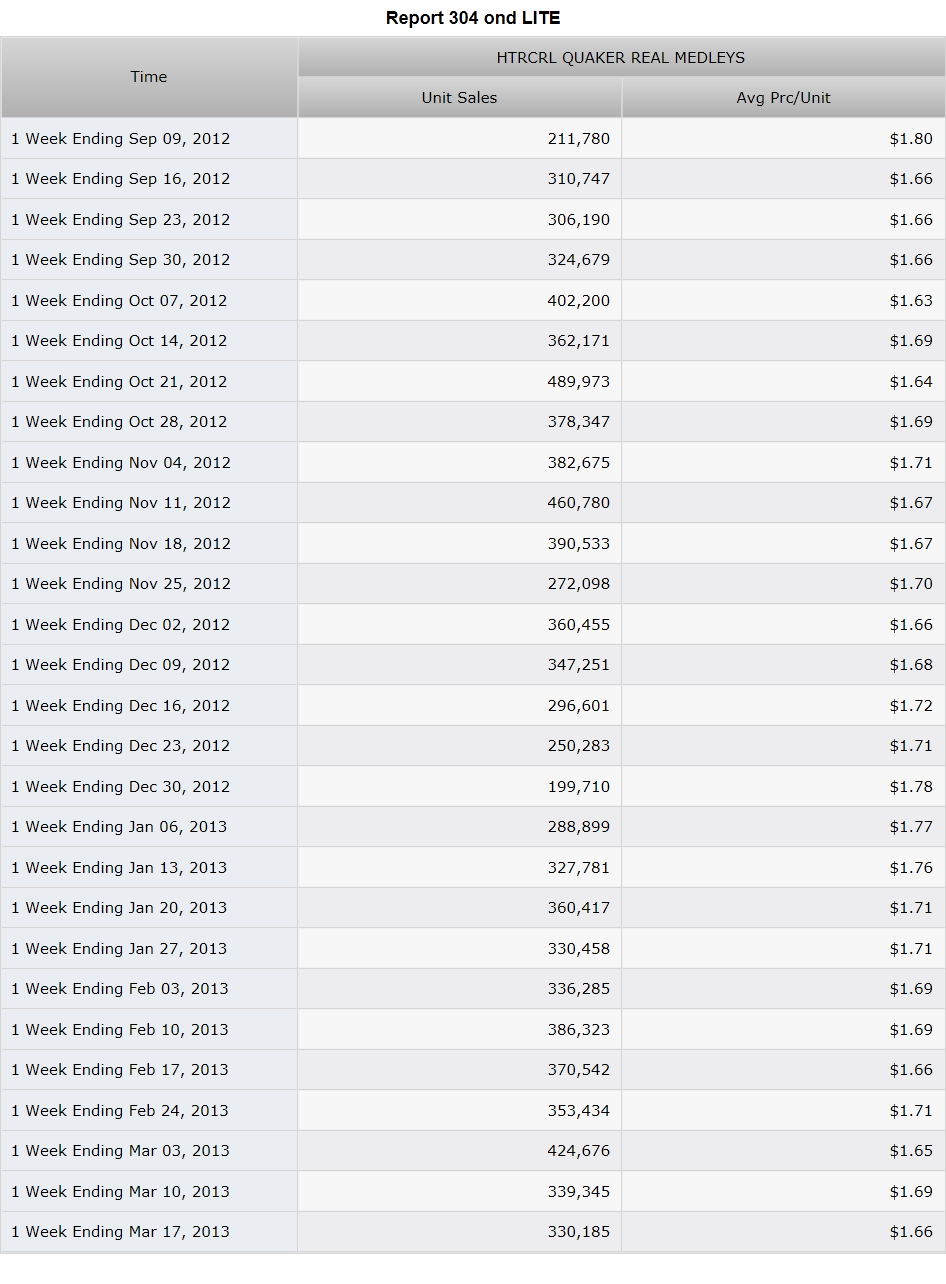Click unit sales value 360,417
This screenshot has width=946, height=1284.
click(578, 907)
